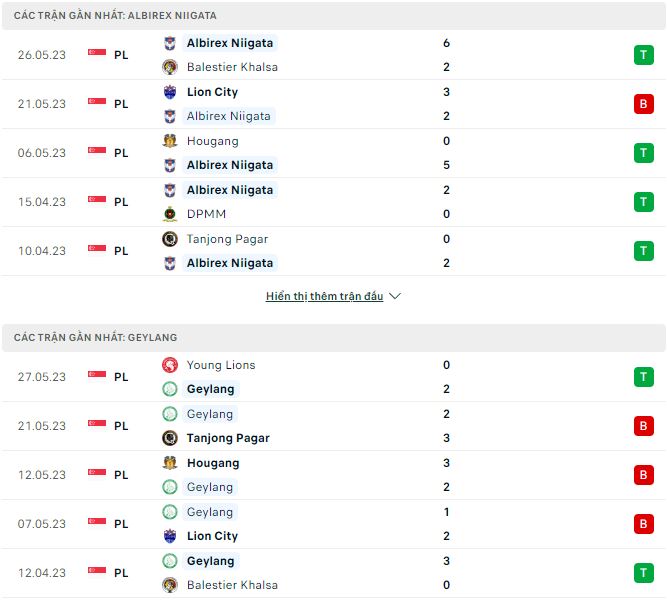Click Tanjong Pagar crest in 10.04.23 match

pyautogui.click(x=170, y=239)
